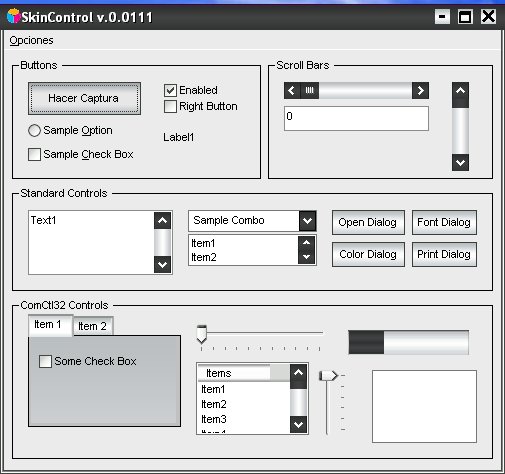Click the Item1/Item2 list up spinner arrow
Screen dimensions: 505x474
[306, 242]
